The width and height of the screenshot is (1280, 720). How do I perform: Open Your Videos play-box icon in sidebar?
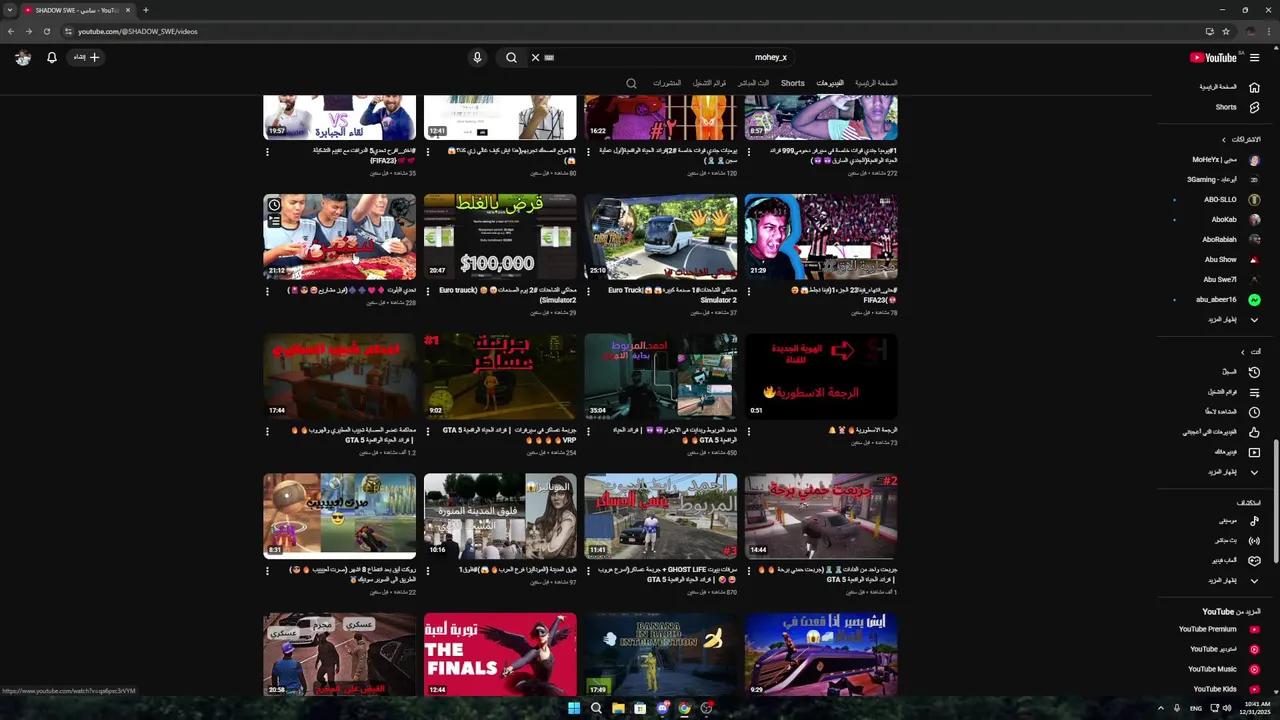pyautogui.click(x=1254, y=452)
